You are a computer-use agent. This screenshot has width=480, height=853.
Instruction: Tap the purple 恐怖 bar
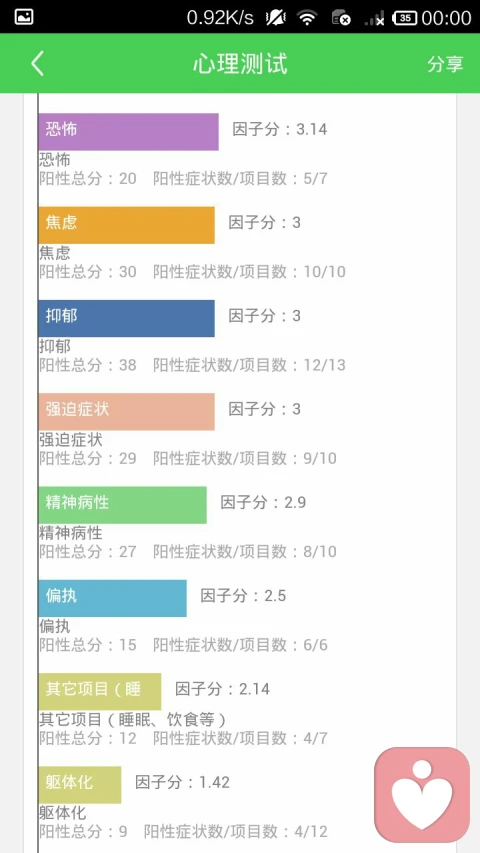[128, 132]
